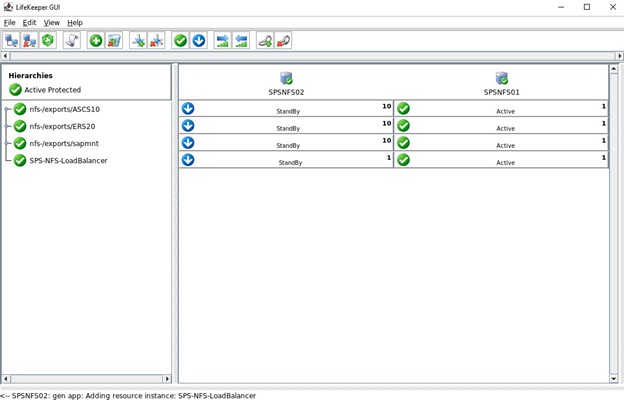Select the nfs-/exports/ERS20 hierarchy

coord(62,126)
